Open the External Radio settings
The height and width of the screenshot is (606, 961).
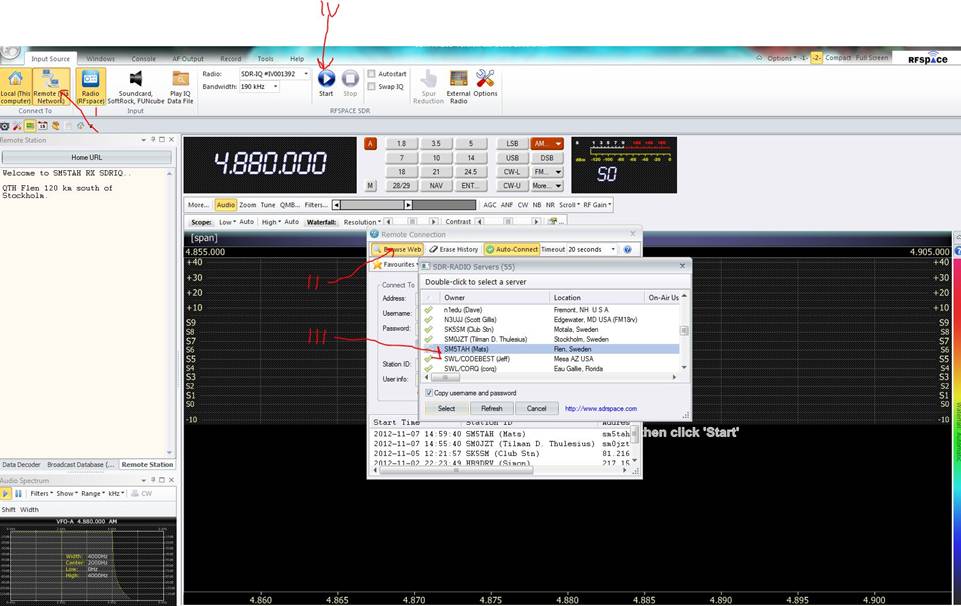458,86
